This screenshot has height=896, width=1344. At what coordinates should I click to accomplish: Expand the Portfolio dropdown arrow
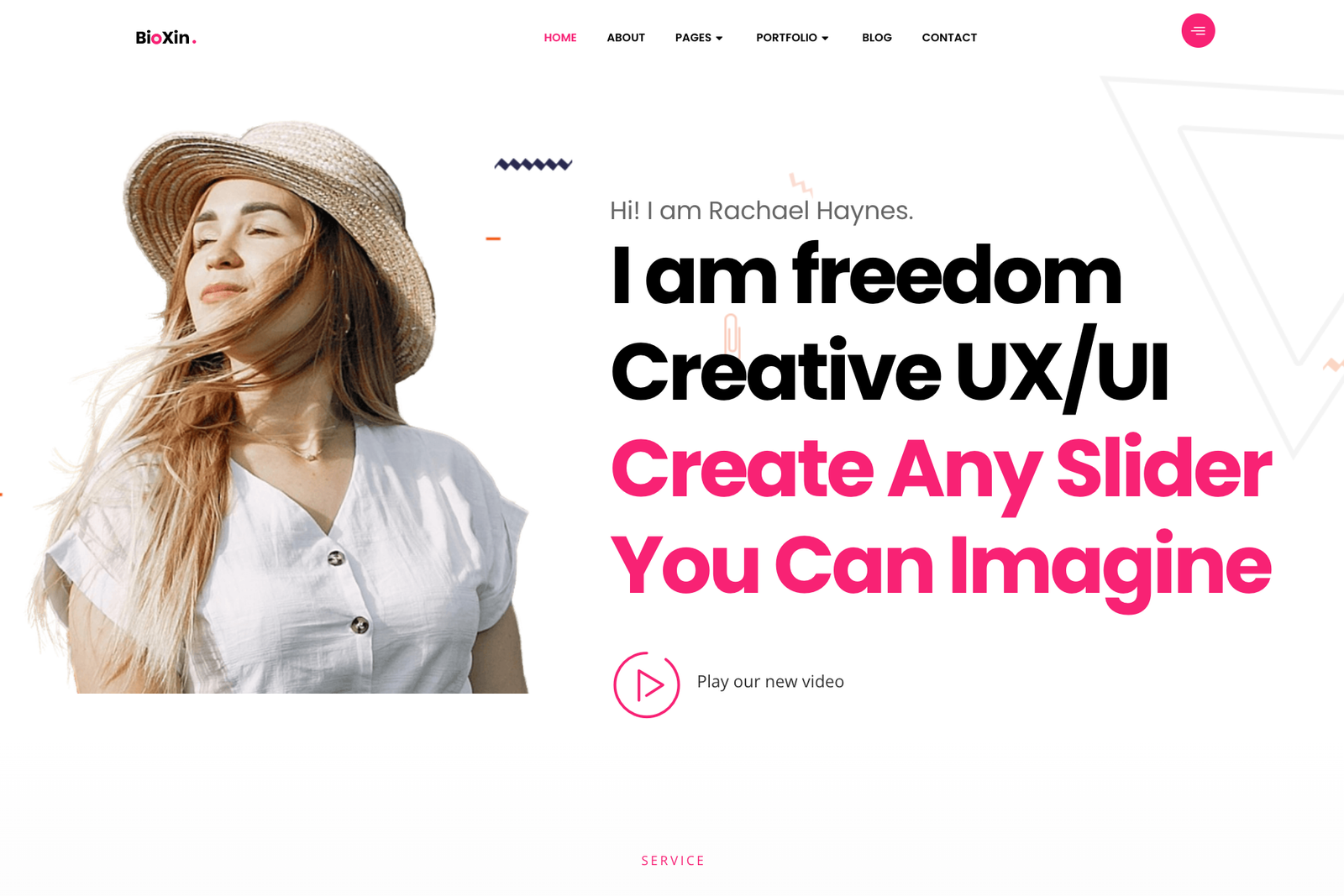click(x=825, y=39)
